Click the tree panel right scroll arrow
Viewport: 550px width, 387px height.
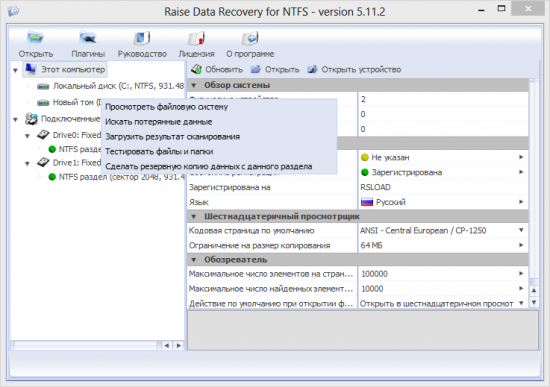(x=179, y=346)
